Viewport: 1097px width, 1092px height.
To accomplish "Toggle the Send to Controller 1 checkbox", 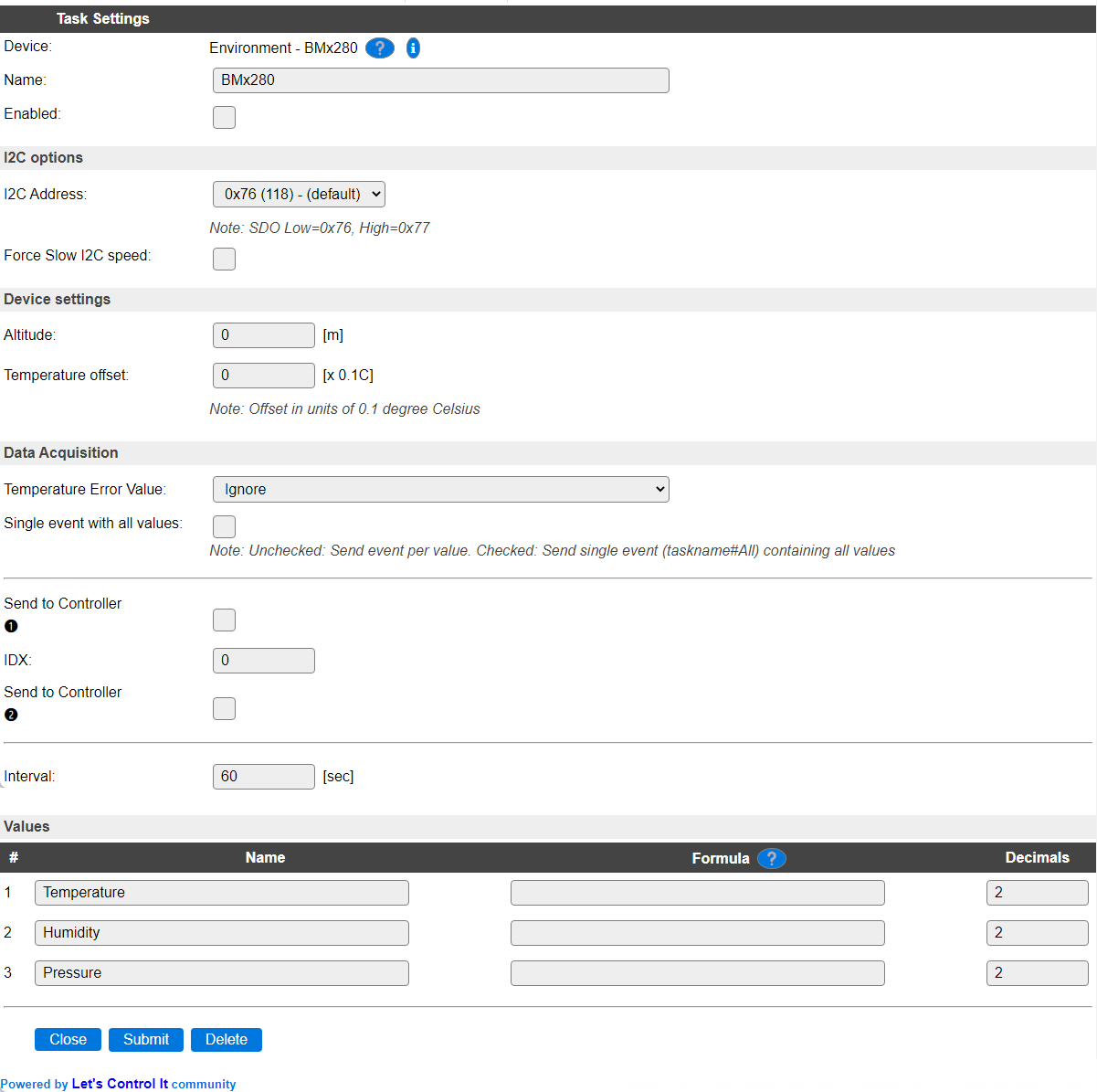I will pos(224,620).
